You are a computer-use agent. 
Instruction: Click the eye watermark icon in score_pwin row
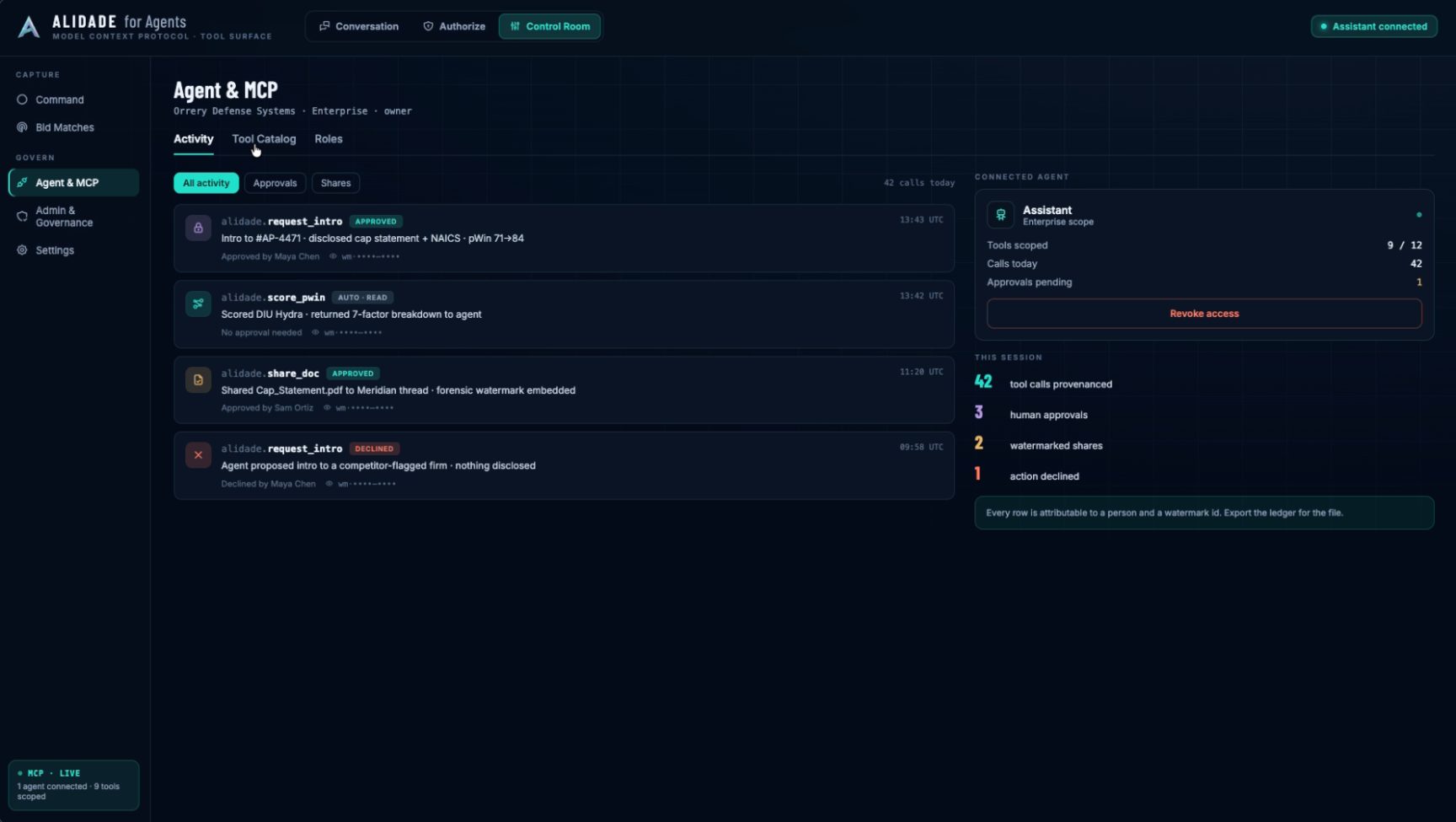[316, 332]
